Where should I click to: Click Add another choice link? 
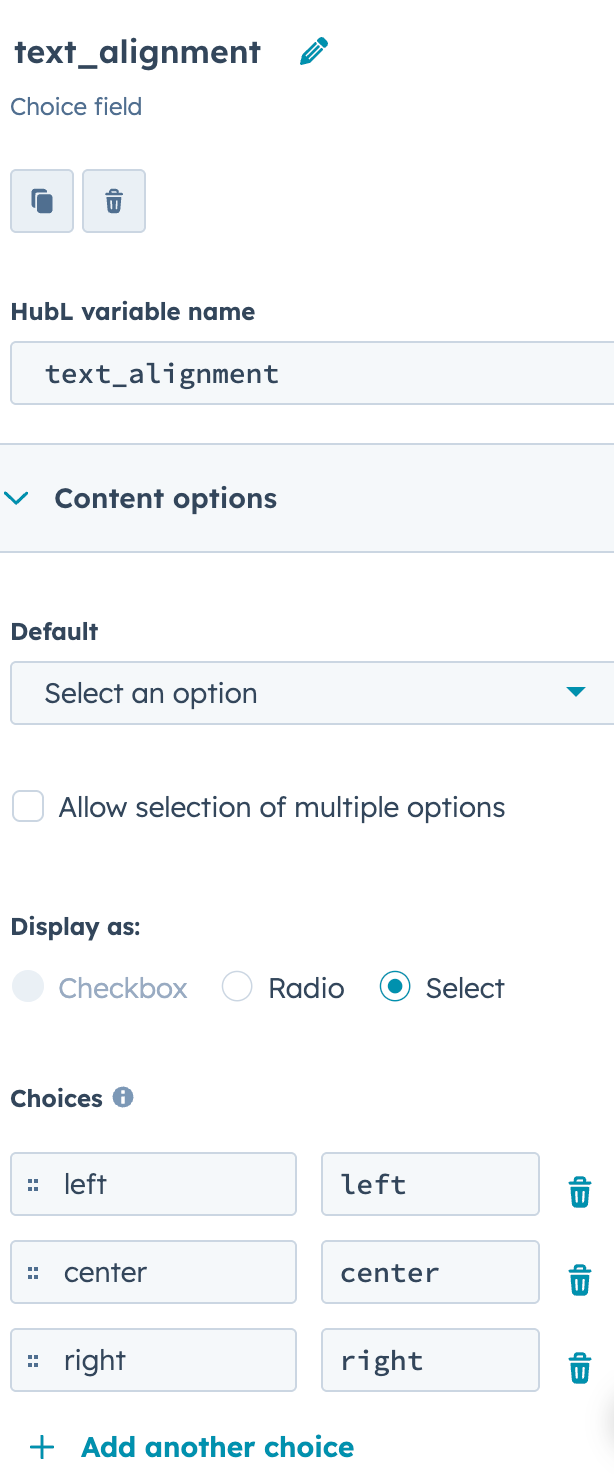[x=192, y=1446]
